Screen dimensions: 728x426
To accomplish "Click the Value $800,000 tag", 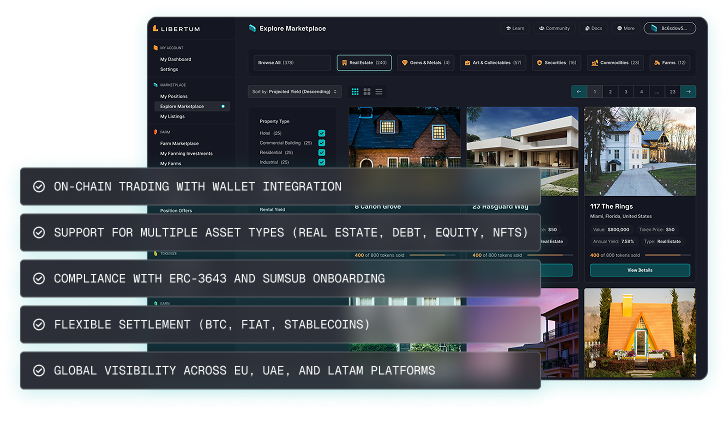I will click(x=611, y=230).
